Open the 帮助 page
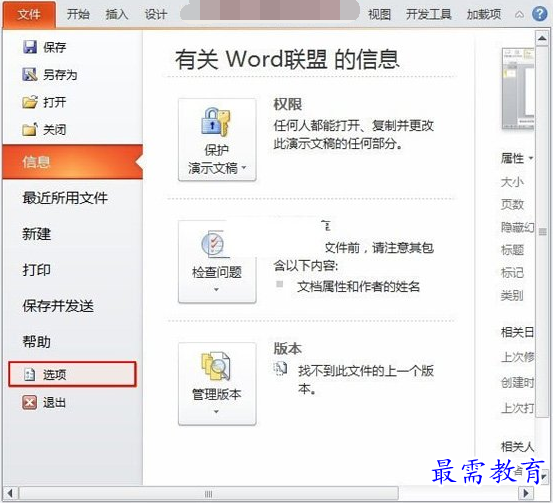553x503 pixels. [36, 342]
